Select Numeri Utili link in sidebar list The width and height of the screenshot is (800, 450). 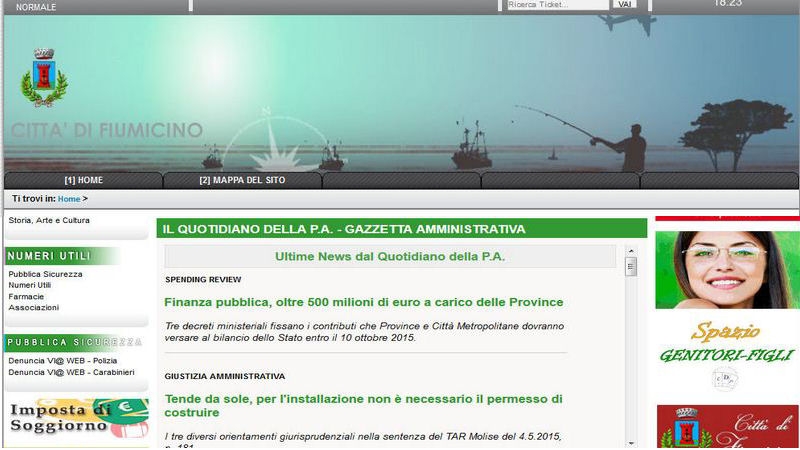tap(29, 285)
